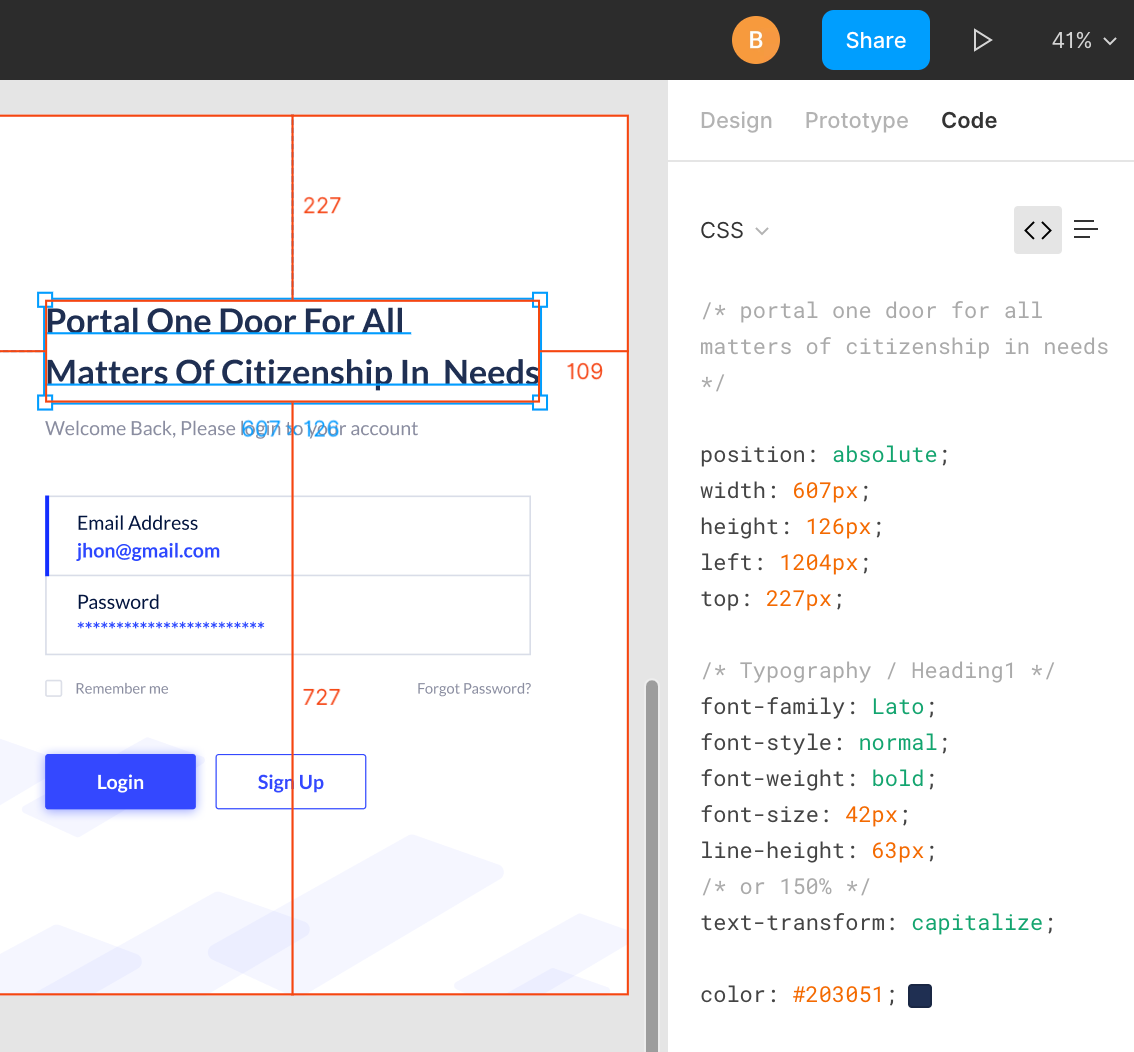Click the Present/play icon in the toolbar
Viewport: 1134px width, 1052px height.
tap(982, 40)
